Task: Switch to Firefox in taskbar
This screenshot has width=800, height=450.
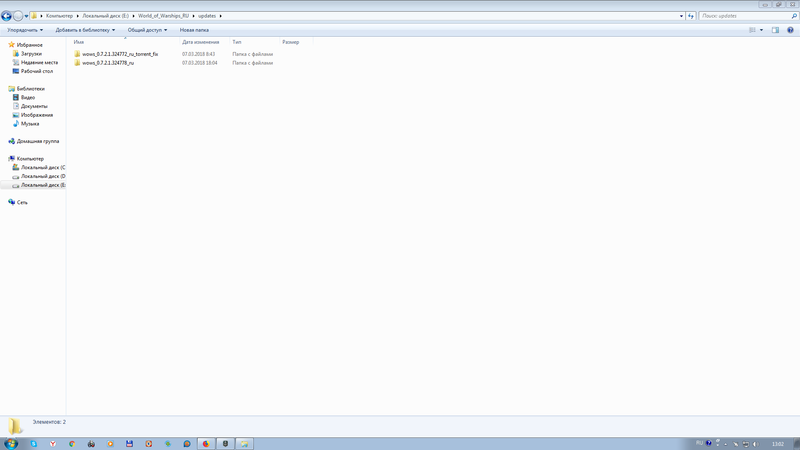Action: click(x=206, y=444)
